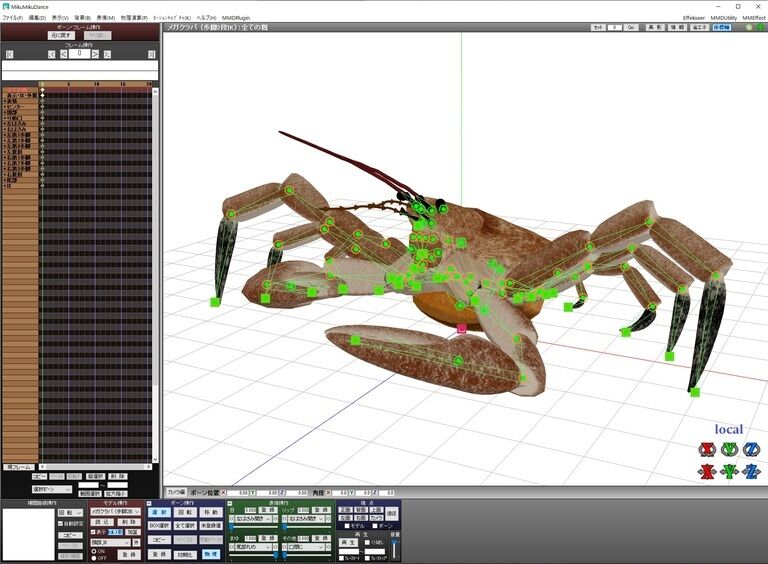Toggle the フレームストップ checkbox

(367, 558)
